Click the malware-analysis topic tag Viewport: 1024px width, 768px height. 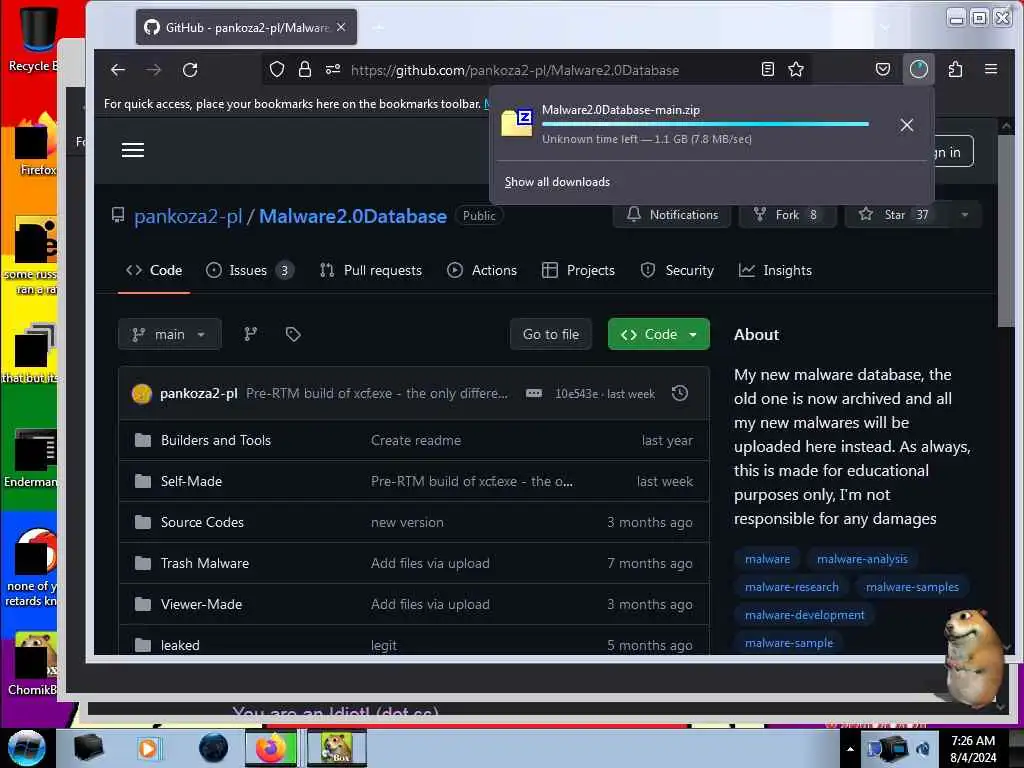(862, 559)
